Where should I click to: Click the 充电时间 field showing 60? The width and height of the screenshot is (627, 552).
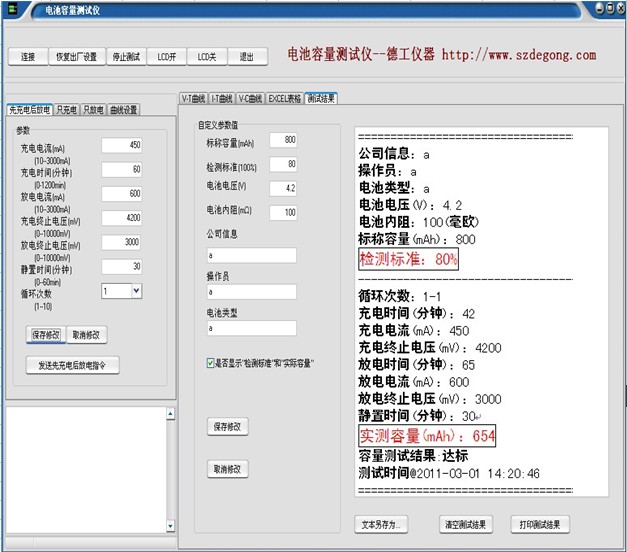(x=122, y=169)
